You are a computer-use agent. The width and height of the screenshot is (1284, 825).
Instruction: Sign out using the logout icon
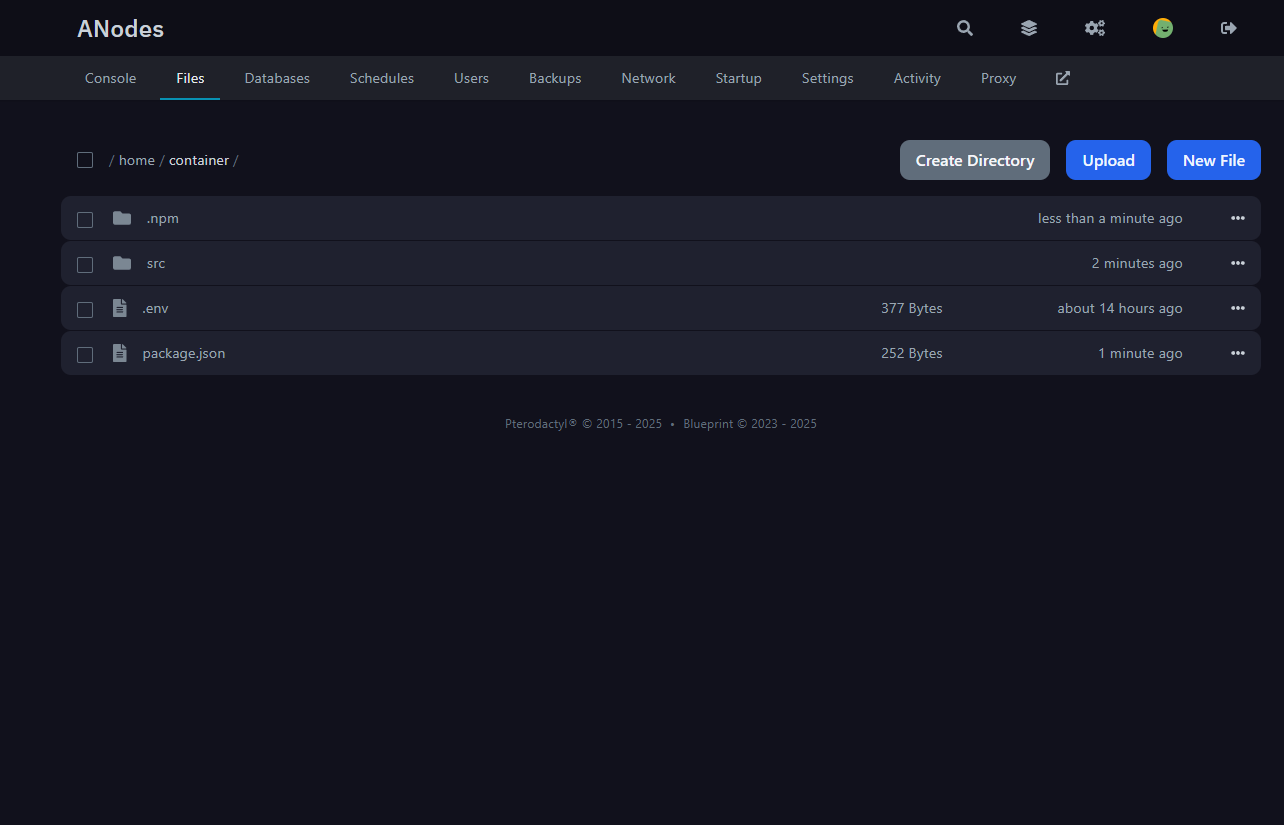click(x=1228, y=28)
